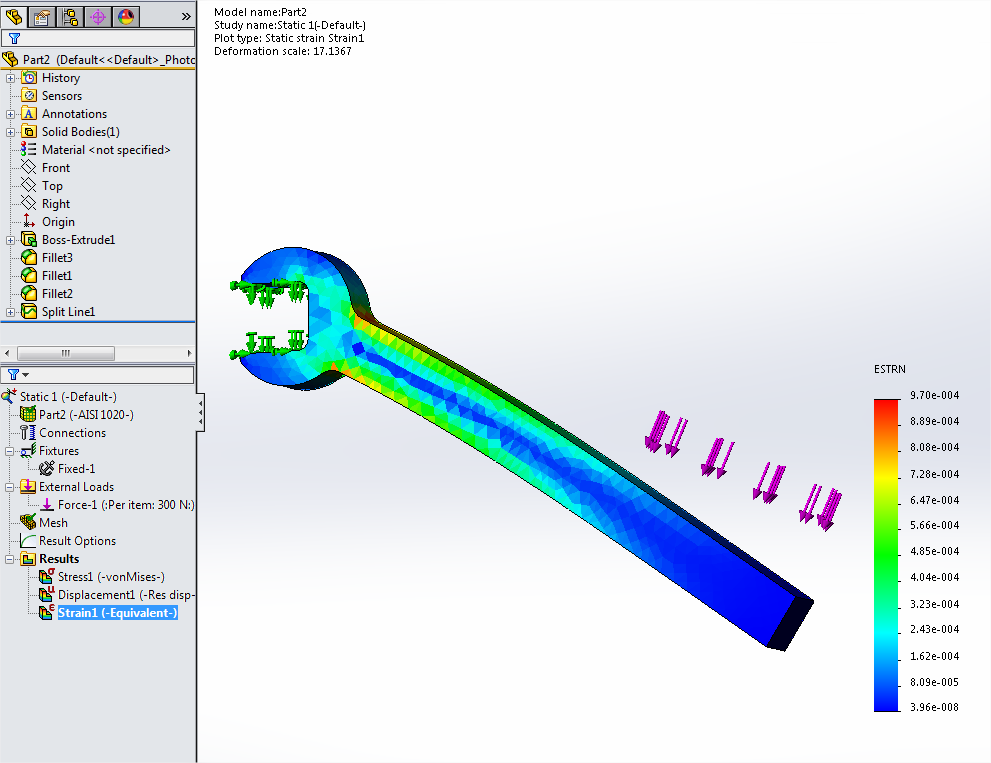Expand the Boss-Extrude1 feature
Viewport: 991px width, 763px height.
[x=11, y=240]
